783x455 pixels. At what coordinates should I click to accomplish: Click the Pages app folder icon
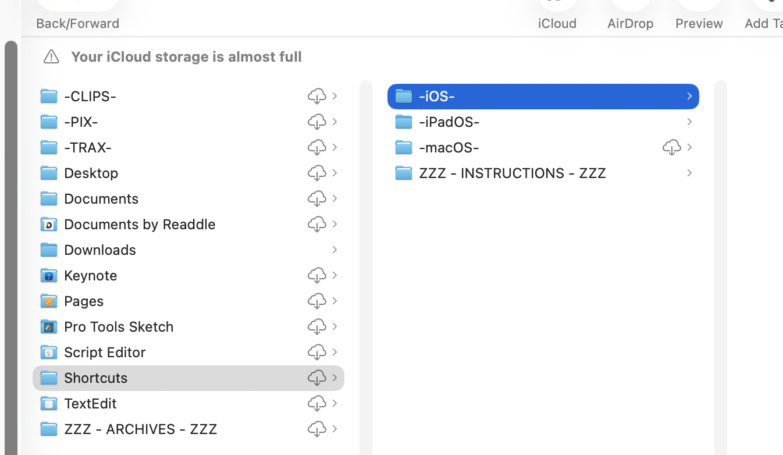[x=48, y=301]
